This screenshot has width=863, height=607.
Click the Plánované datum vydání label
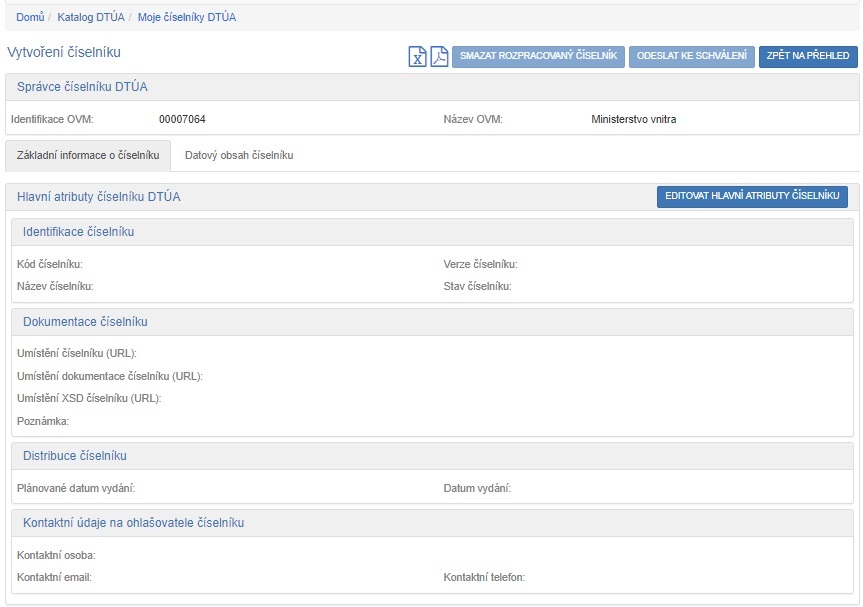click(76, 488)
